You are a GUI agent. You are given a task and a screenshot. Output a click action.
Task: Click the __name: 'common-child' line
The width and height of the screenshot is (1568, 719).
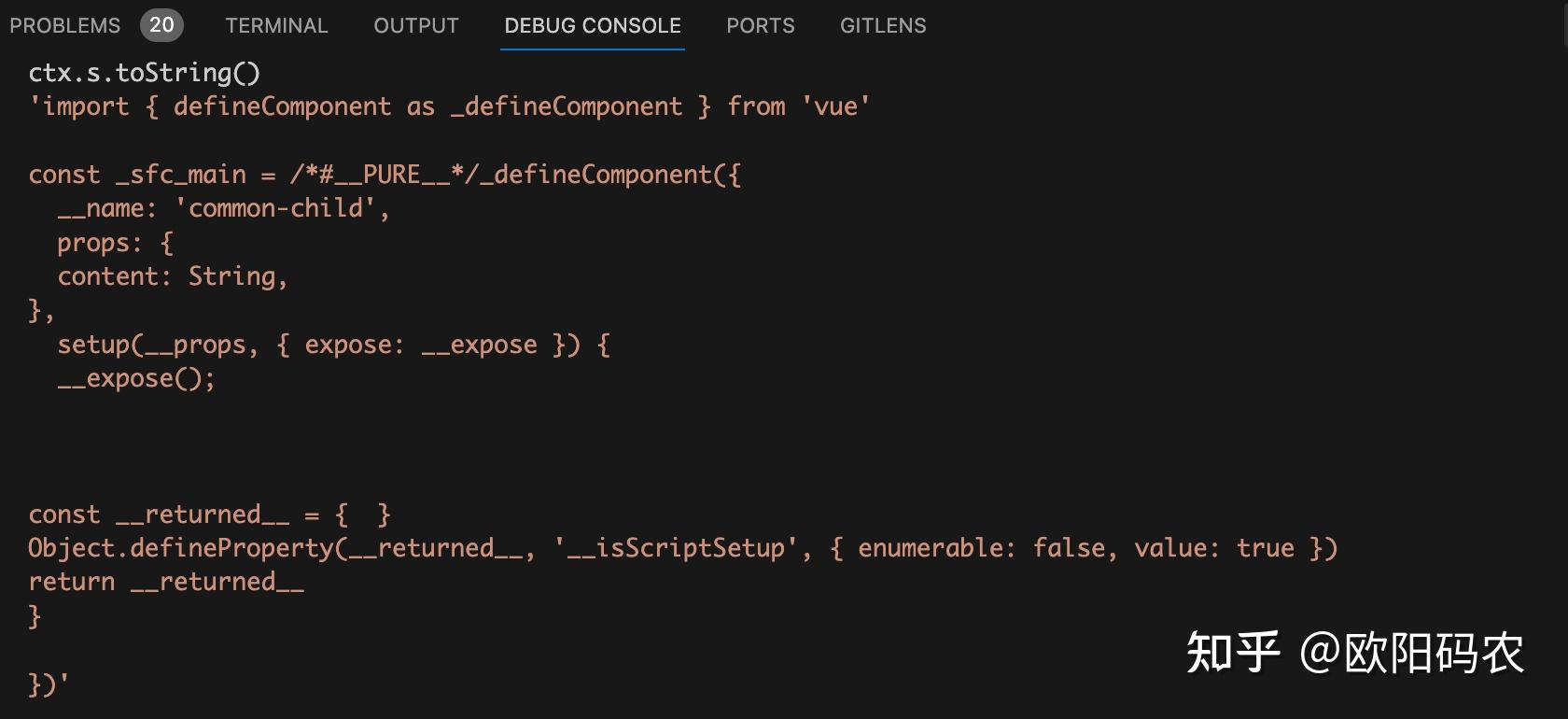[x=224, y=208]
